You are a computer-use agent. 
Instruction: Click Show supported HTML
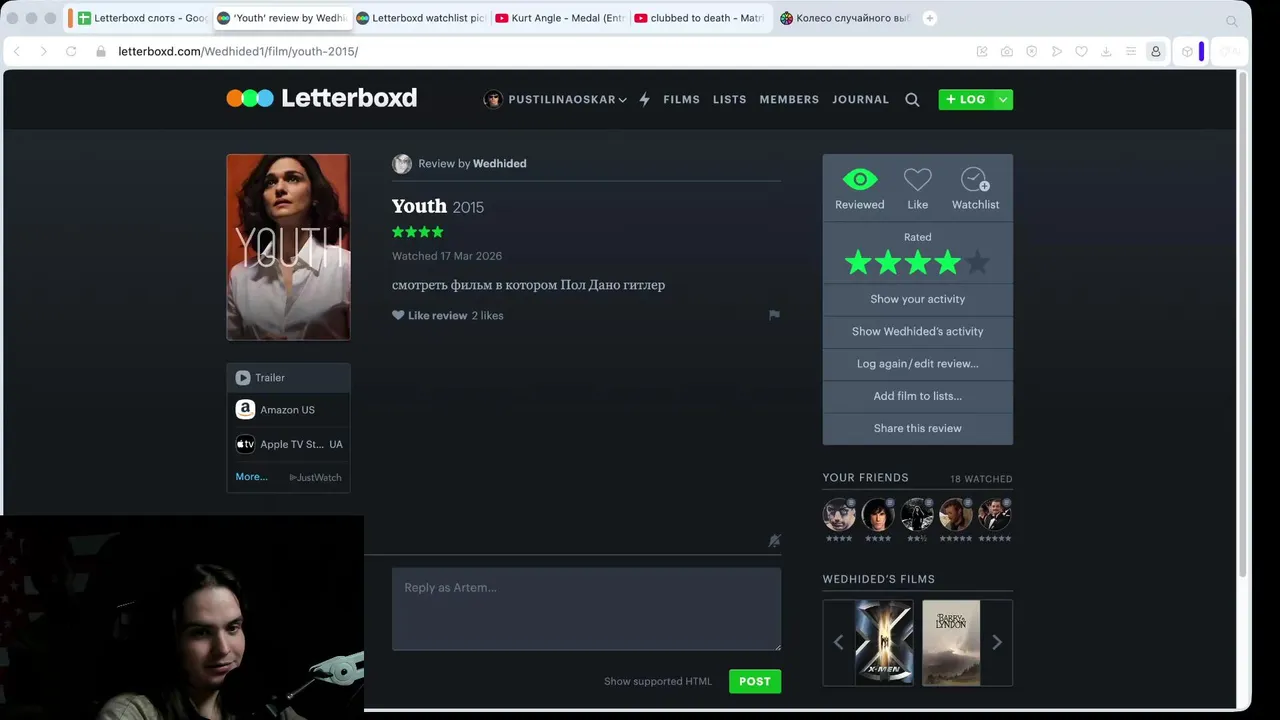658,681
